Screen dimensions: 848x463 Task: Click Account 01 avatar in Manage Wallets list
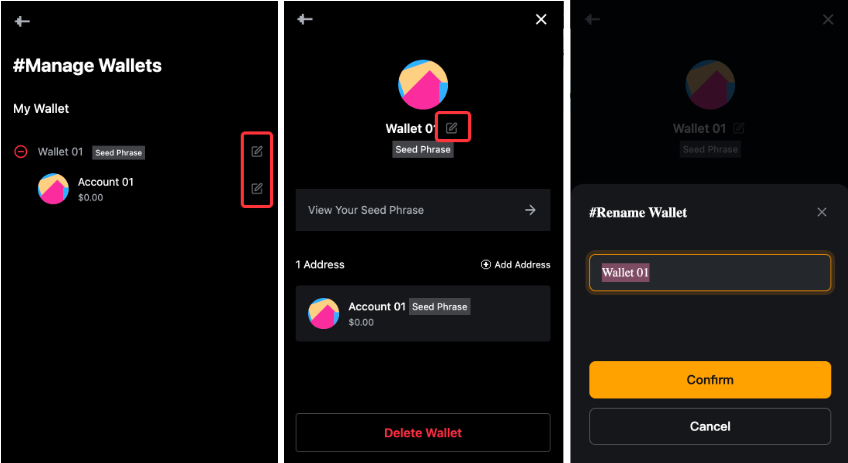[53, 189]
